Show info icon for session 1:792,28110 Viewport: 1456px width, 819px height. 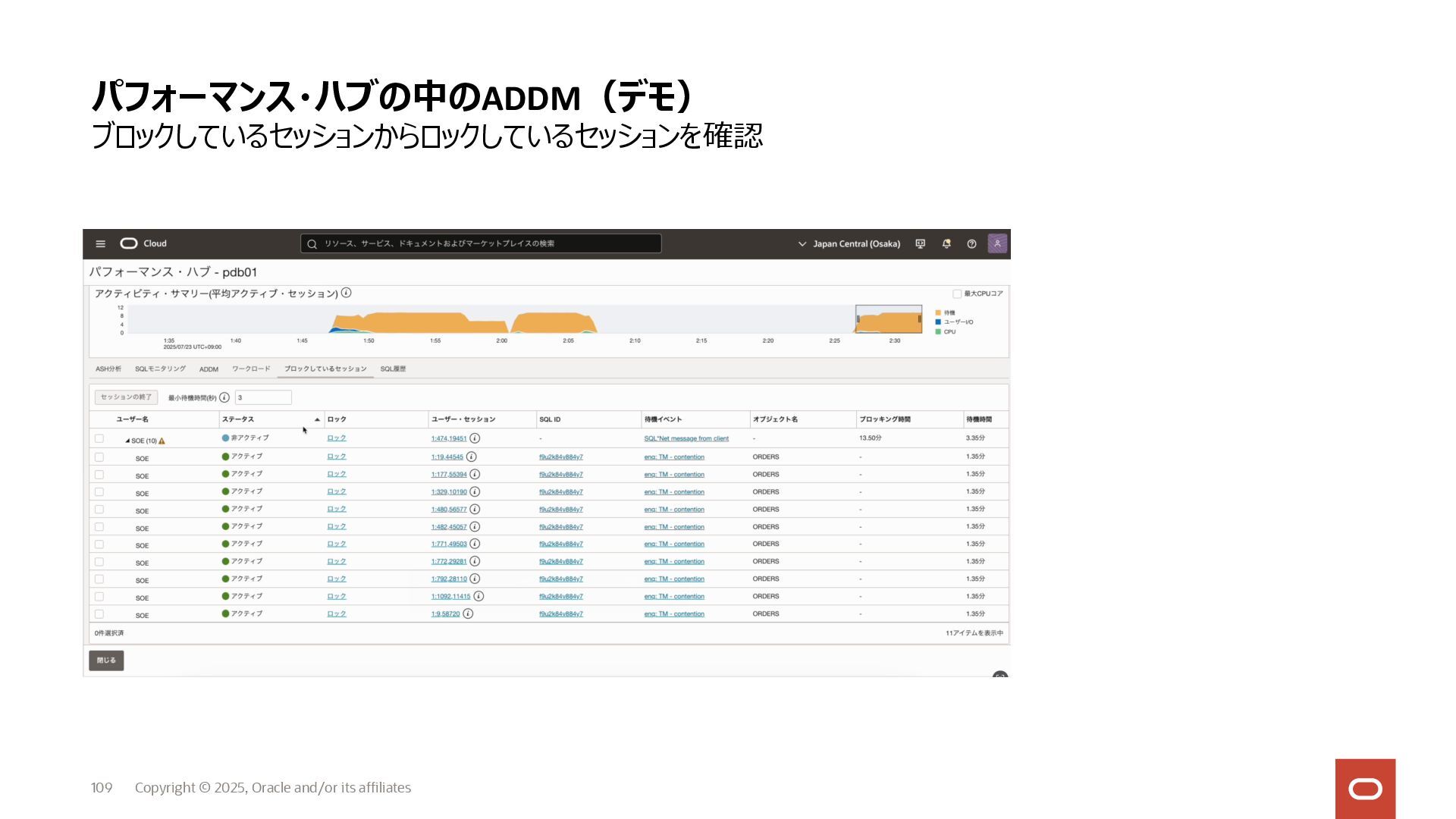coord(475,579)
